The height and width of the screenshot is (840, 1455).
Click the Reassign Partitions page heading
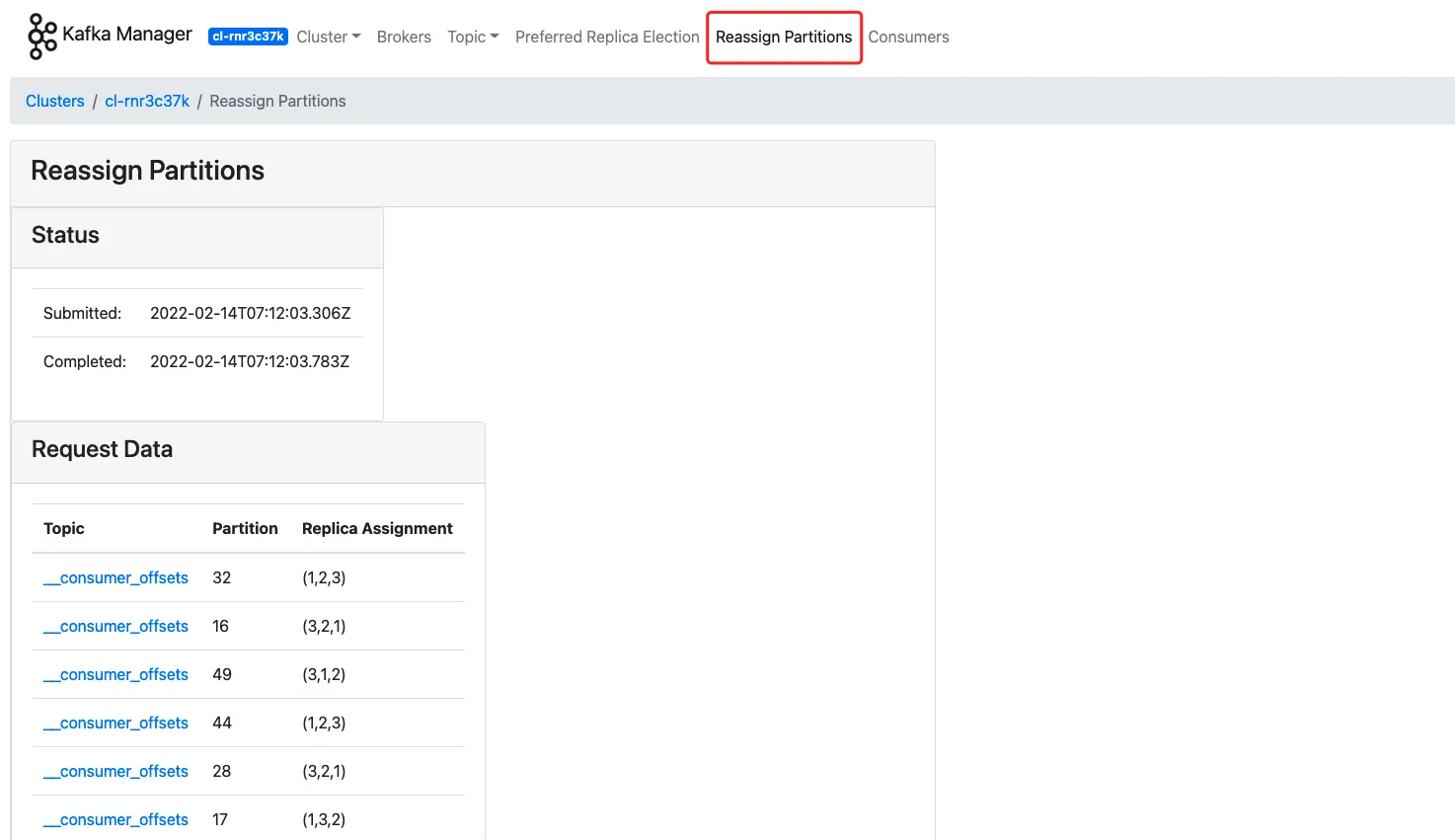[x=146, y=171]
